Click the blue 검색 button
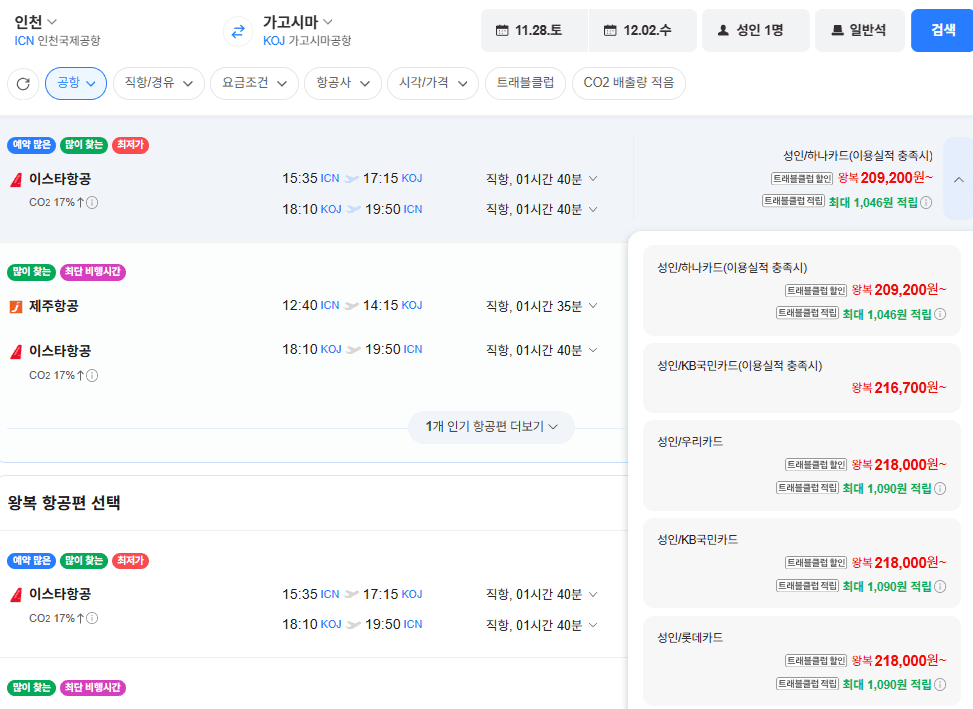The height and width of the screenshot is (709, 973). [x=942, y=30]
